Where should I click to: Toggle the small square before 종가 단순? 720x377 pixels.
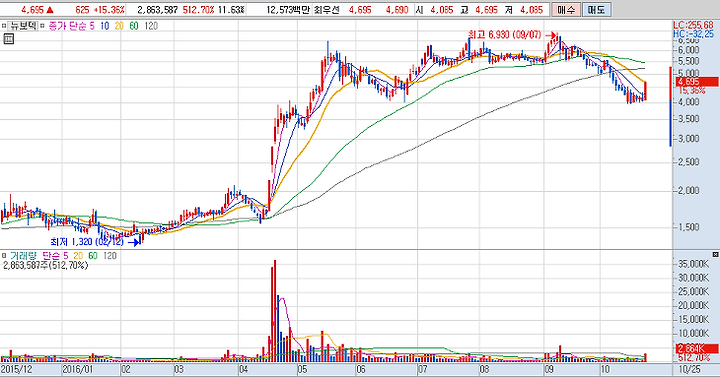coord(43,26)
